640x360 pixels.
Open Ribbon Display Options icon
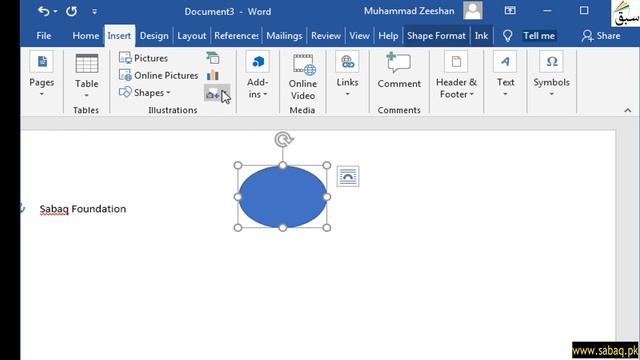(510, 11)
